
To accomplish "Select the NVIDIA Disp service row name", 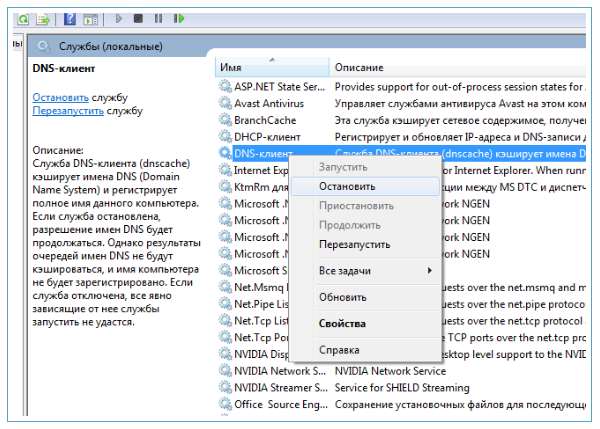I will pos(261,354).
